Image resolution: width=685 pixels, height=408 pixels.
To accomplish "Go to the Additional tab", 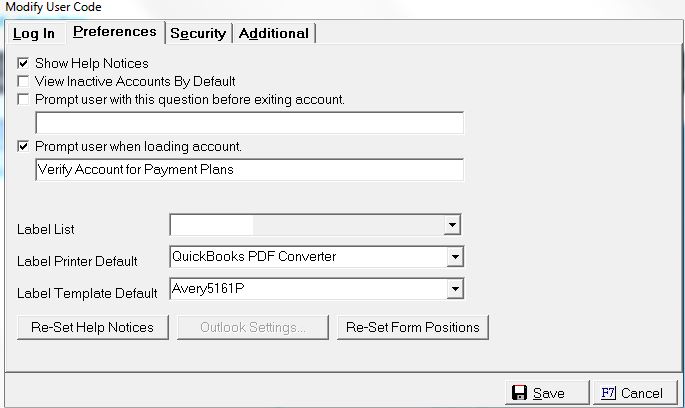I will tap(273, 34).
